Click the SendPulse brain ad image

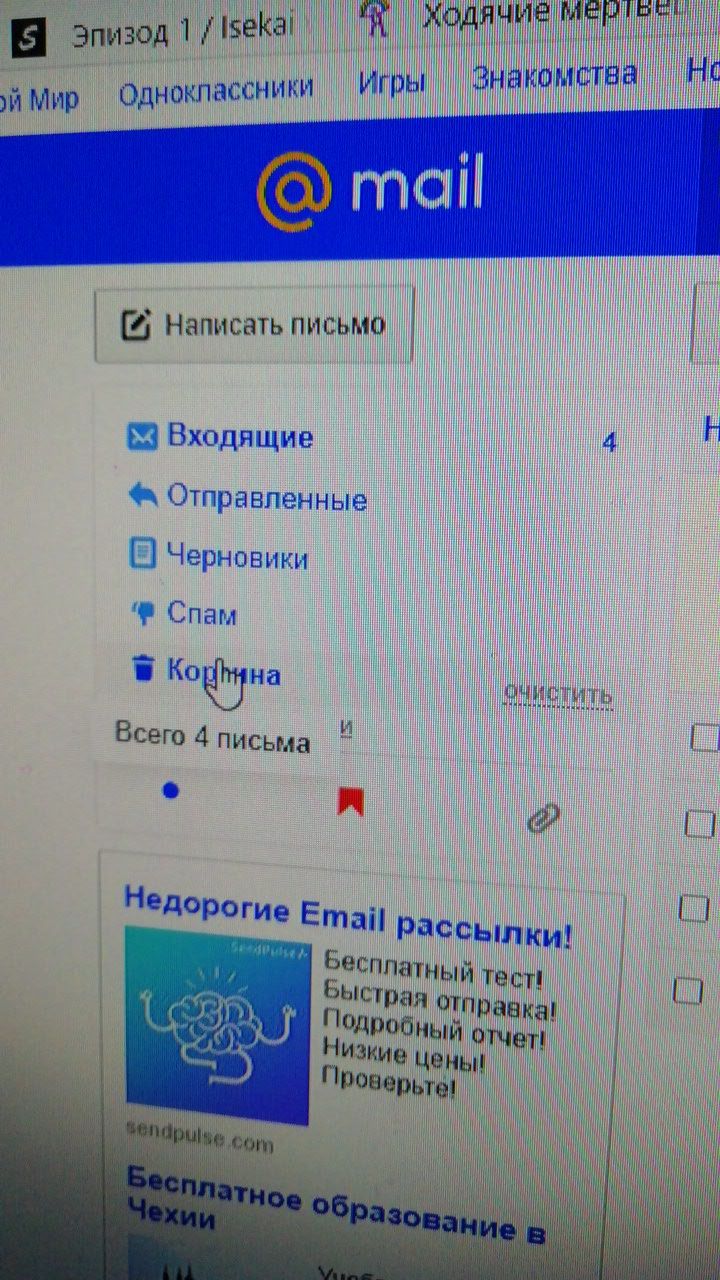click(x=217, y=1026)
